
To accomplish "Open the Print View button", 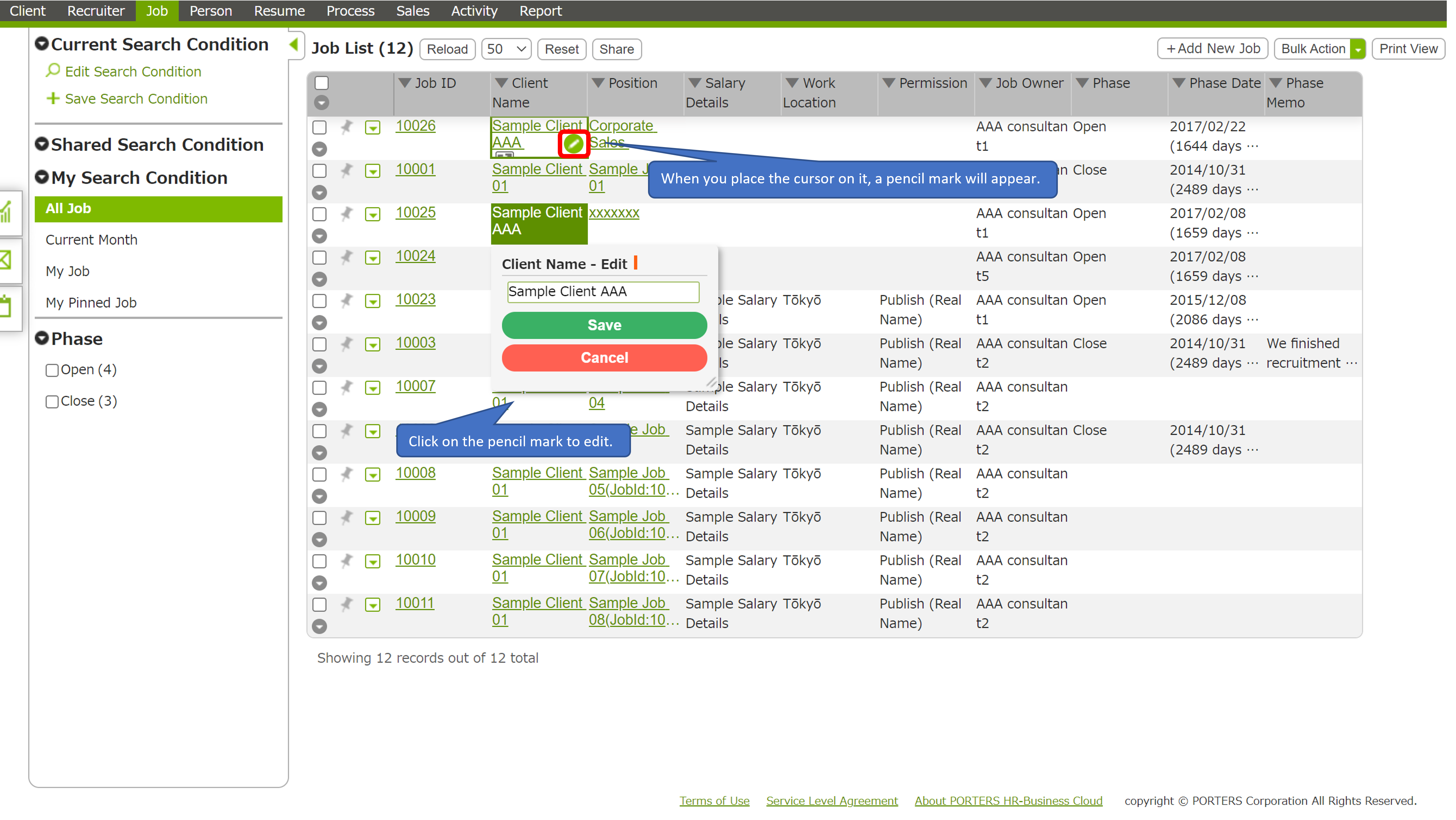I will 1408,49.
